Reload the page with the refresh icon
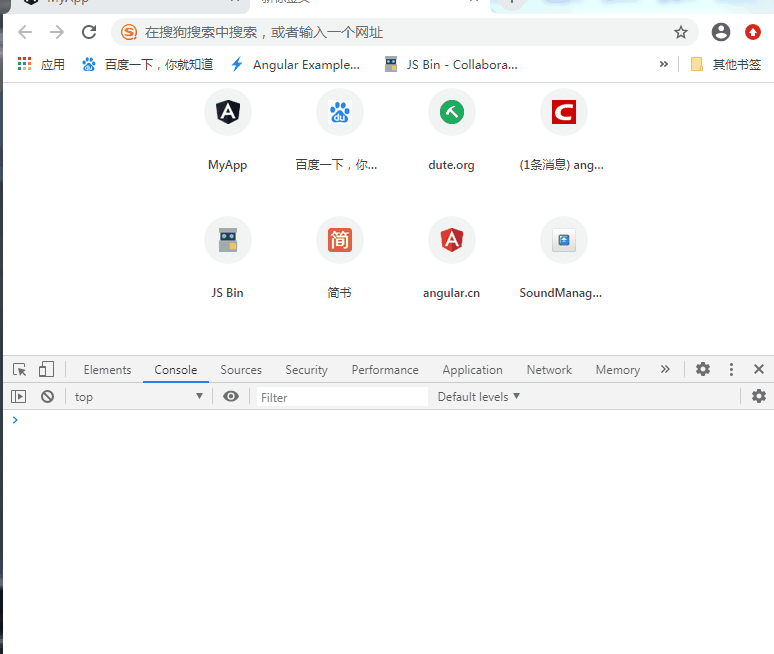This screenshot has height=654, width=774. 89,33
